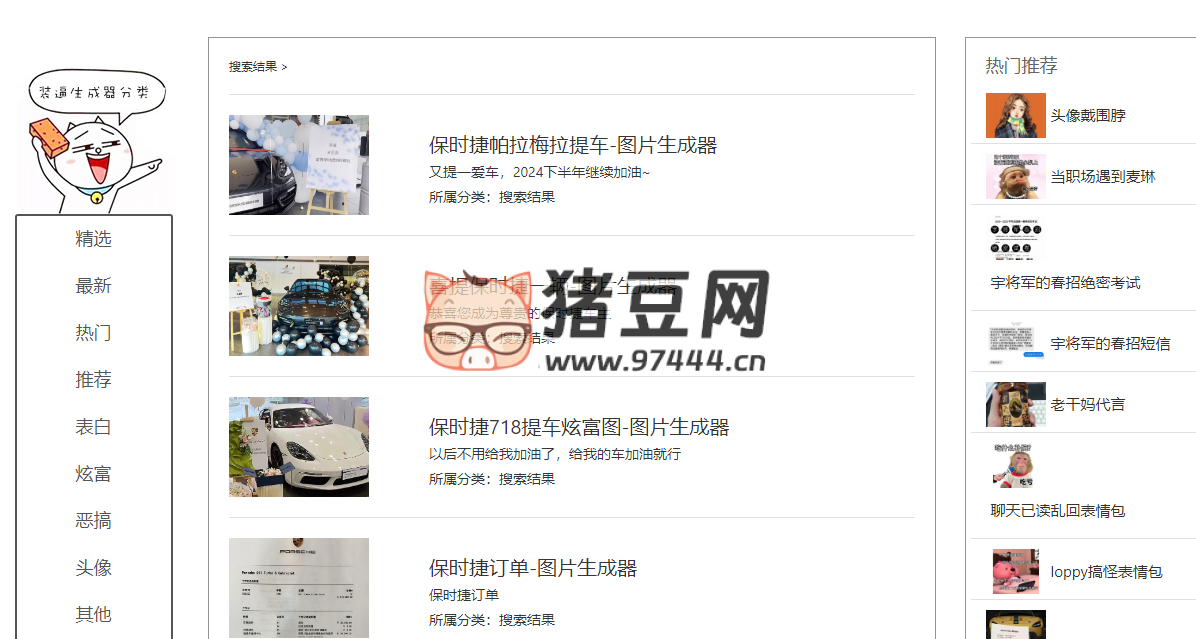The width and height of the screenshot is (1196, 639).
Task: Click the 老干妈代言 thumbnail
Action: (x=1016, y=405)
